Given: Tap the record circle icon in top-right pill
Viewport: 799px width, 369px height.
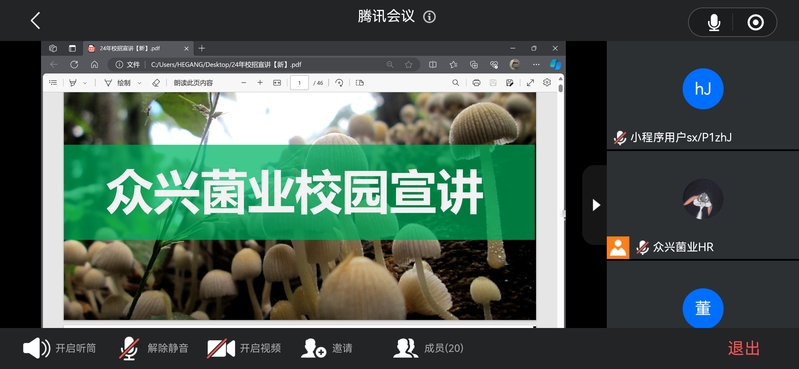Looking at the screenshot, I should click(x=755, y=22).
